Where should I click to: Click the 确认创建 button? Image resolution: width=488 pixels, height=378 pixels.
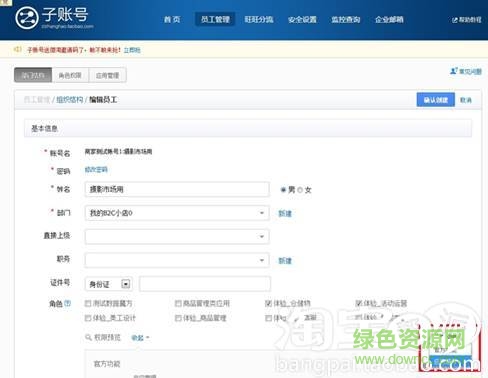click(x=436, y=100)
